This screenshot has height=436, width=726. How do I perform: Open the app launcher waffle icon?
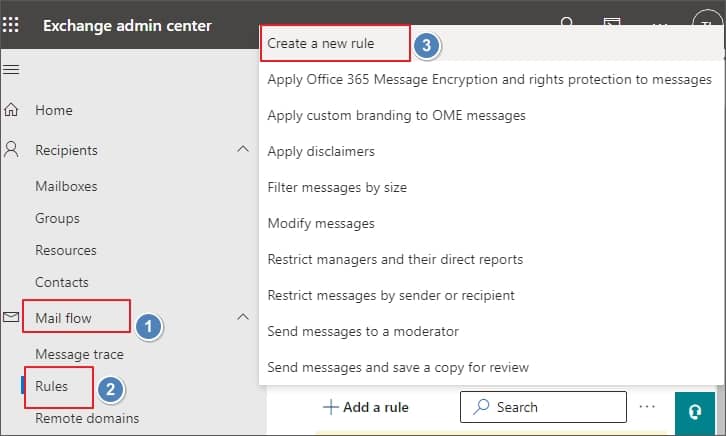(11, 25)
